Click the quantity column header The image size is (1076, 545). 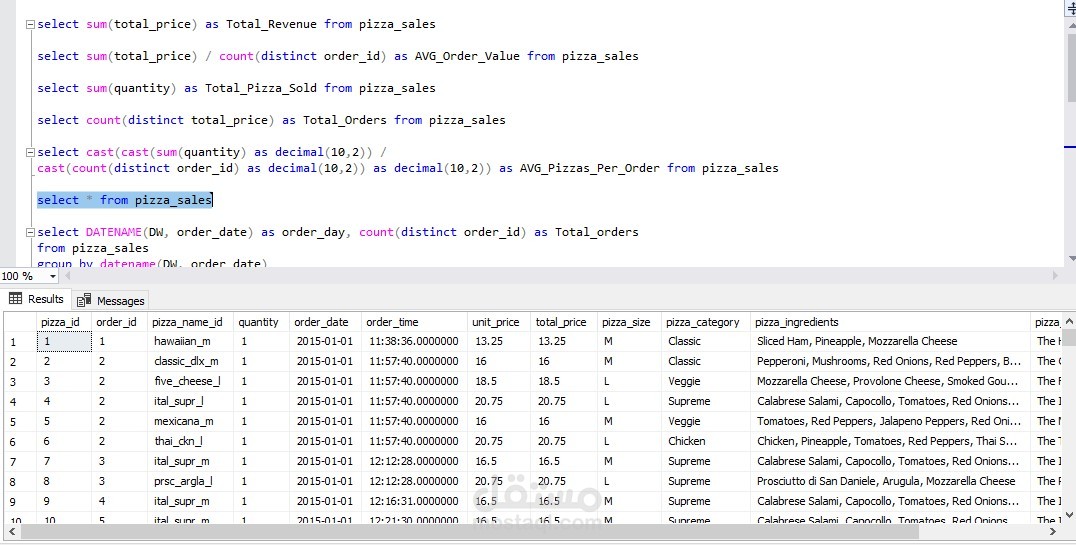click(259, 322)
